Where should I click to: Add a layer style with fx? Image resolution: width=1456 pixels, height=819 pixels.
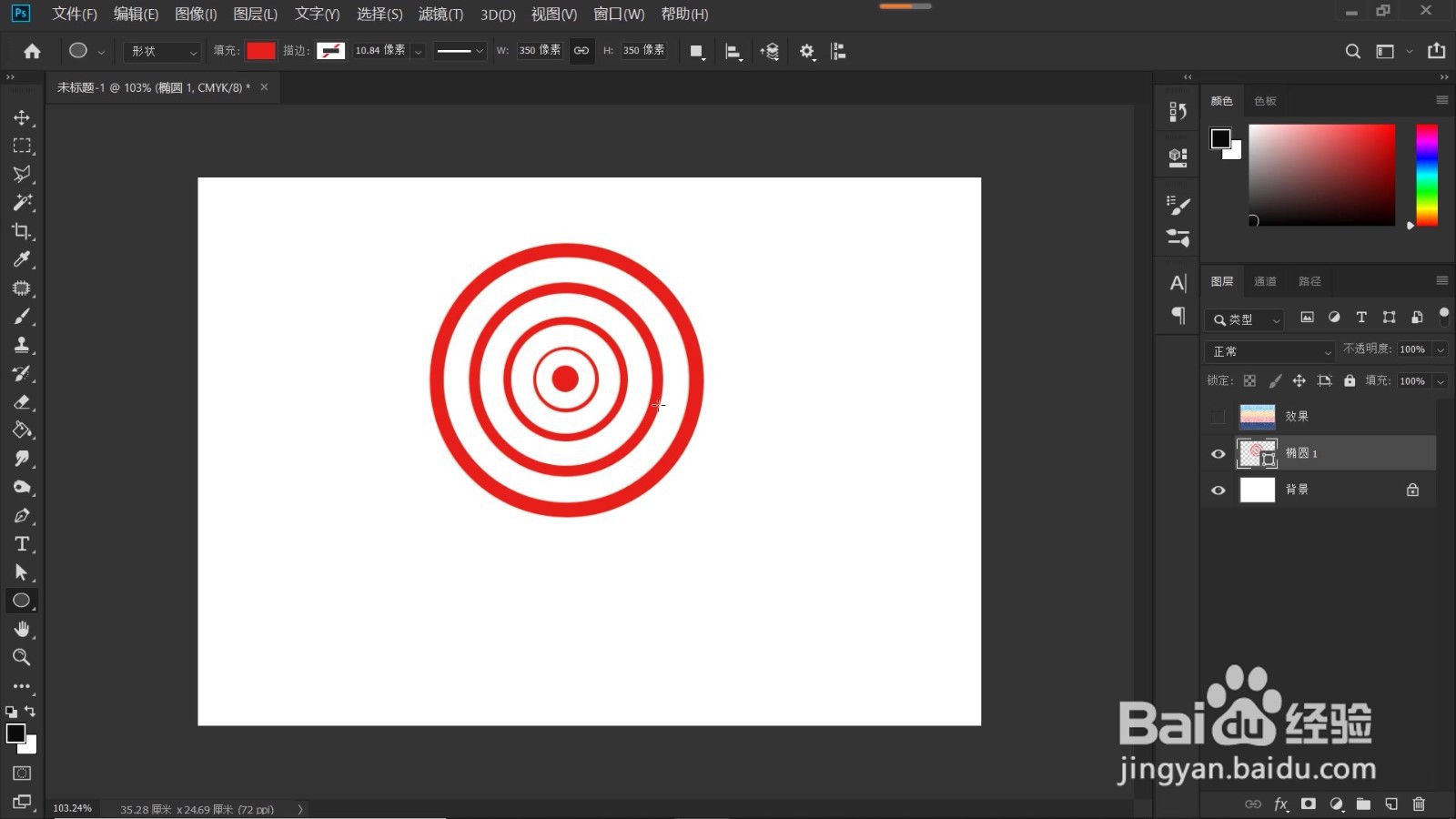1281,804
